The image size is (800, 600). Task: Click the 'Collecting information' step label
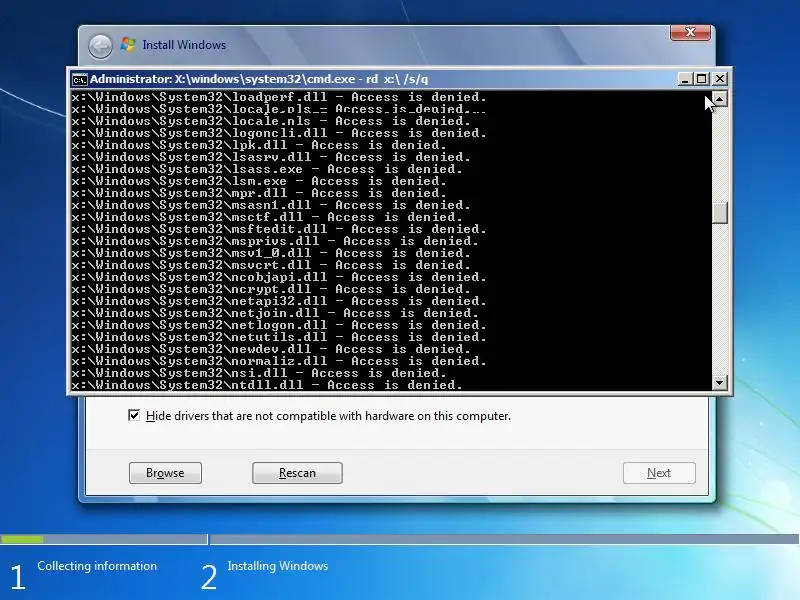click(x=97, y=566)
